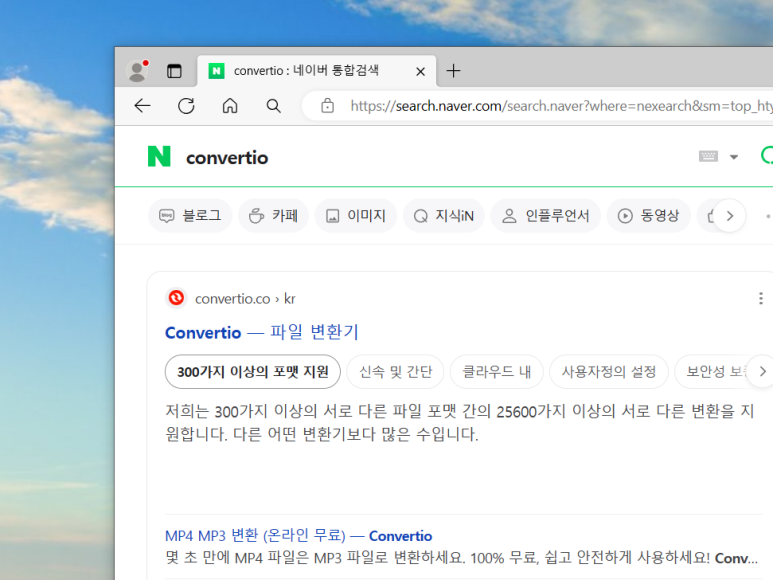773x580 pixels.
Task: Close the convertio Naver search tab
Action: click(421, 72)
